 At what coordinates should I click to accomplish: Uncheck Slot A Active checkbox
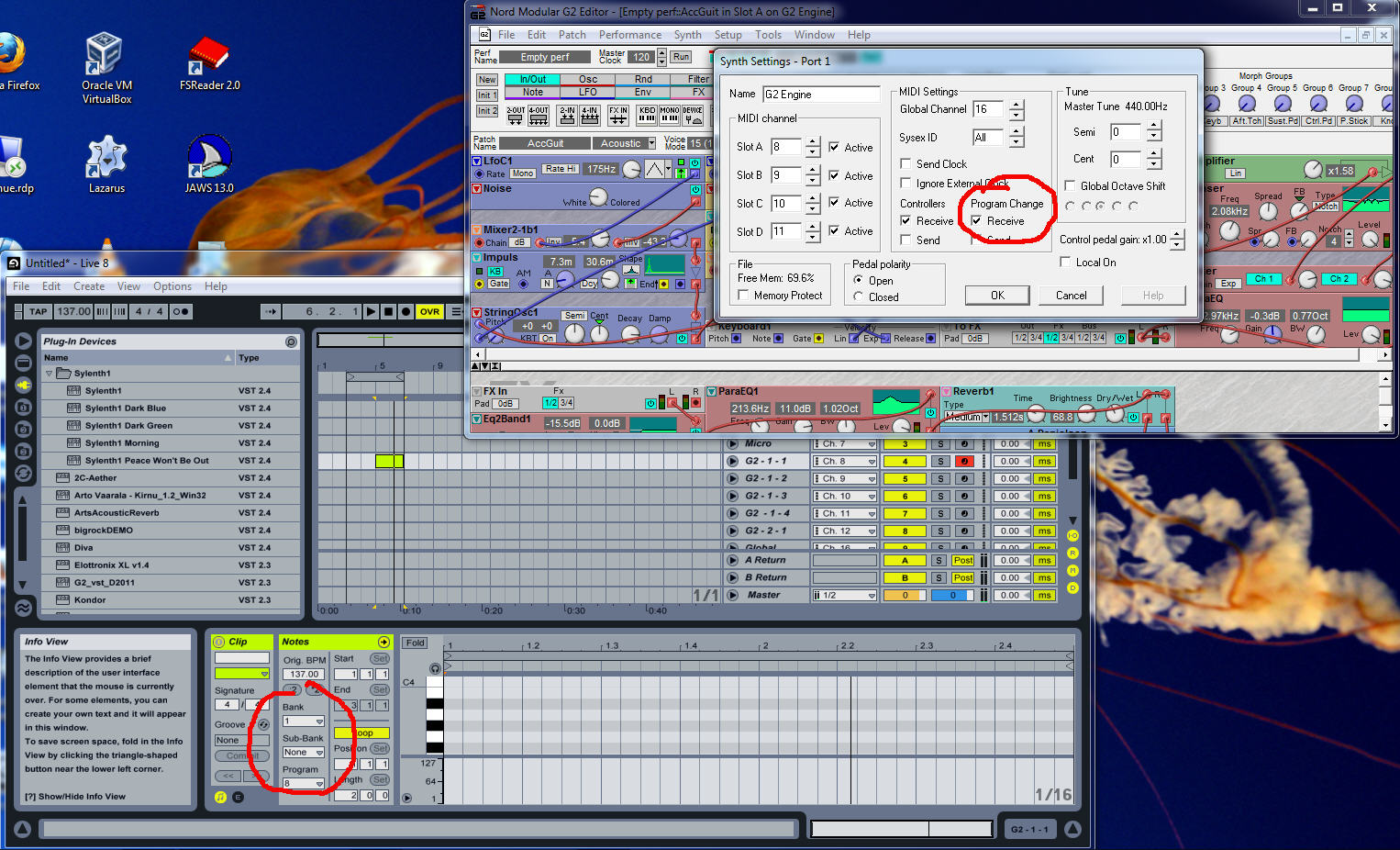834,147
